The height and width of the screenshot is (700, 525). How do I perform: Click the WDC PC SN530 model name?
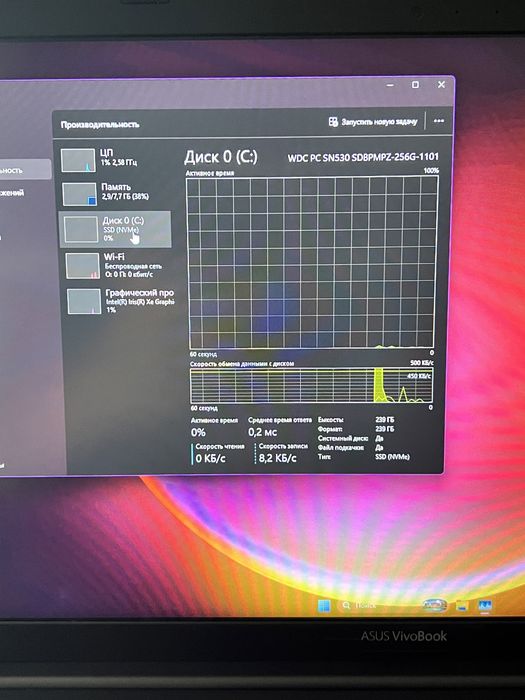coord(363,157)
